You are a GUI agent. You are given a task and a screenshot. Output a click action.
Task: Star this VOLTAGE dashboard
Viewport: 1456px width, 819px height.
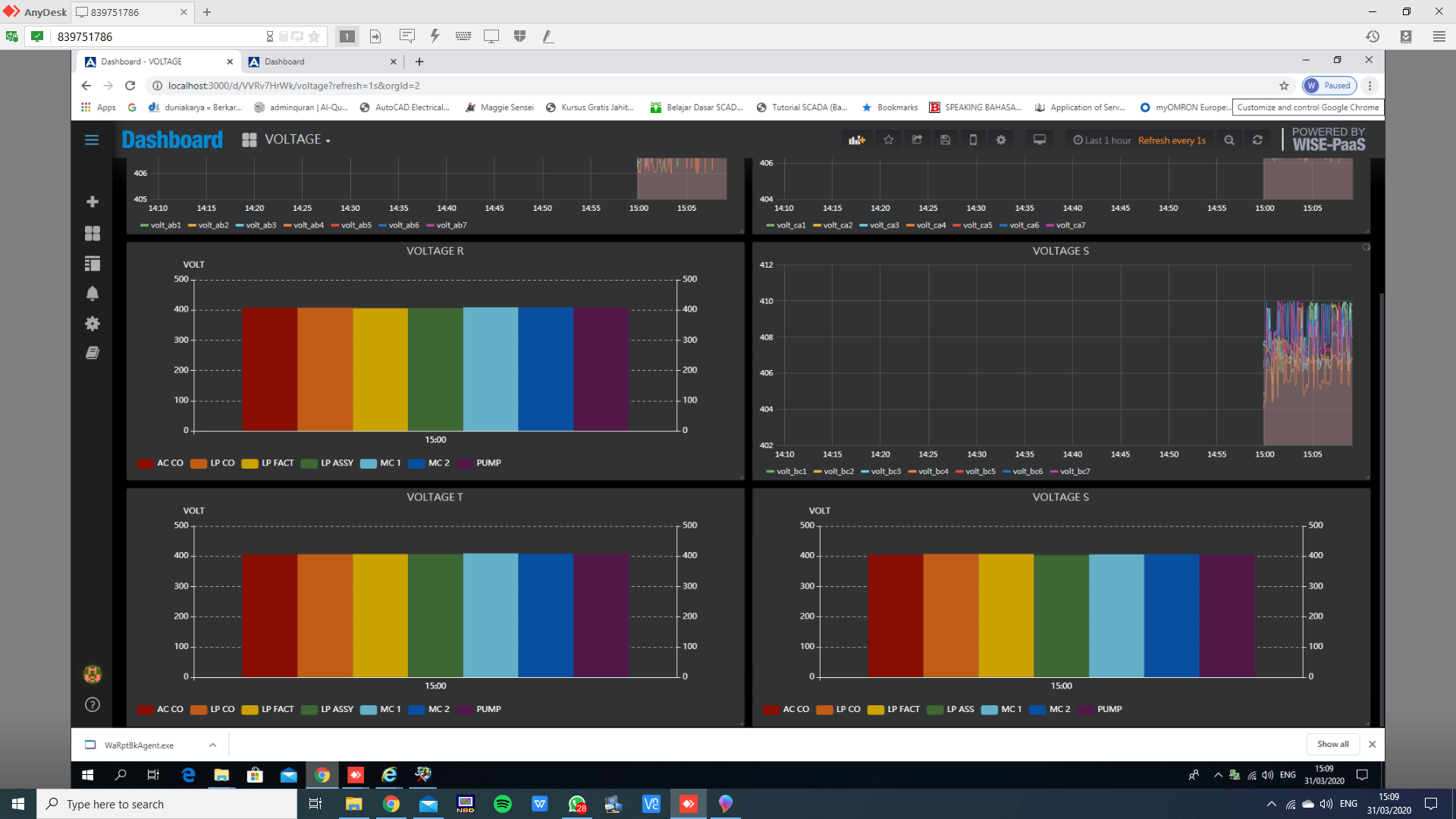coord(888,140)
